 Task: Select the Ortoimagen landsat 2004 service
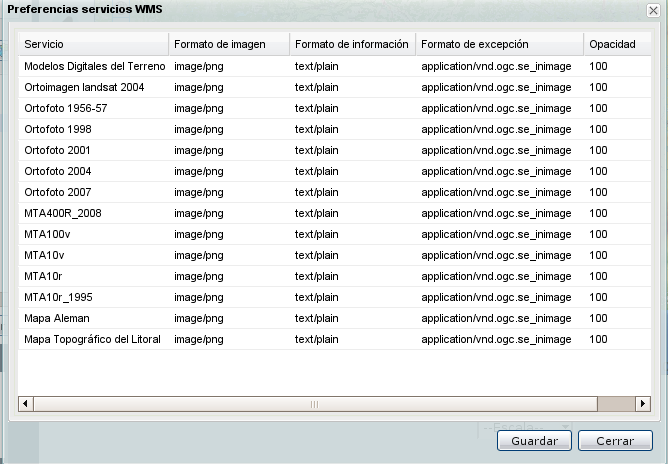coord(84,87)
